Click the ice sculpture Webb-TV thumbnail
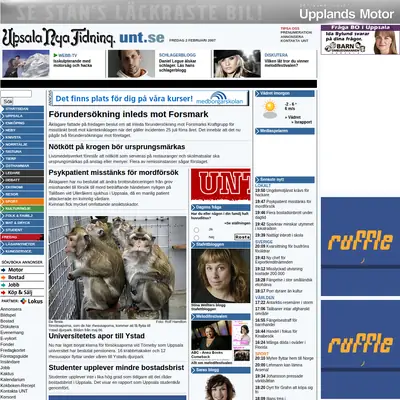 coord(26,64)
